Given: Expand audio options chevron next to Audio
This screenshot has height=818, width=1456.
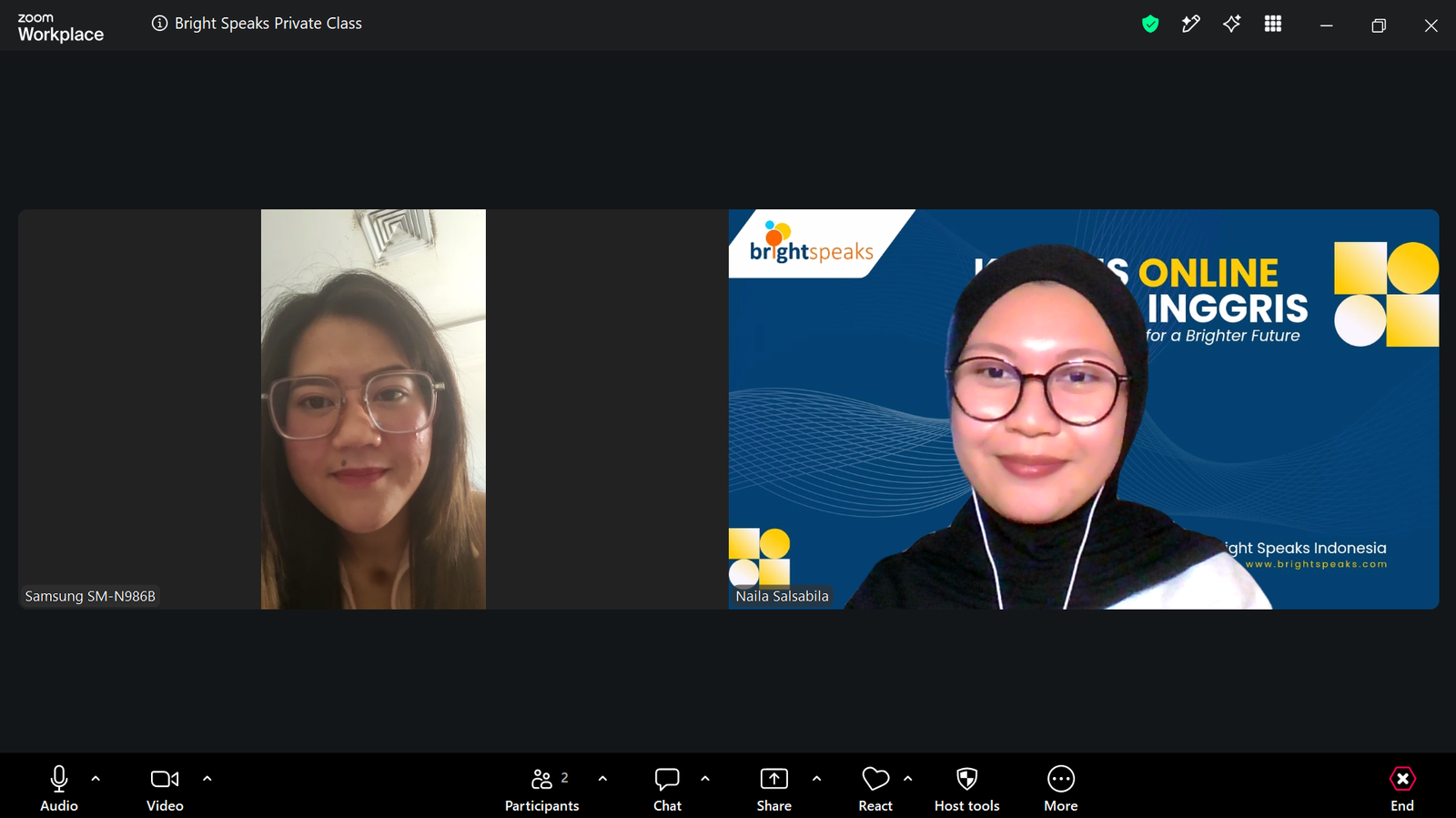Looking at the screenshot, I should 96,778.
